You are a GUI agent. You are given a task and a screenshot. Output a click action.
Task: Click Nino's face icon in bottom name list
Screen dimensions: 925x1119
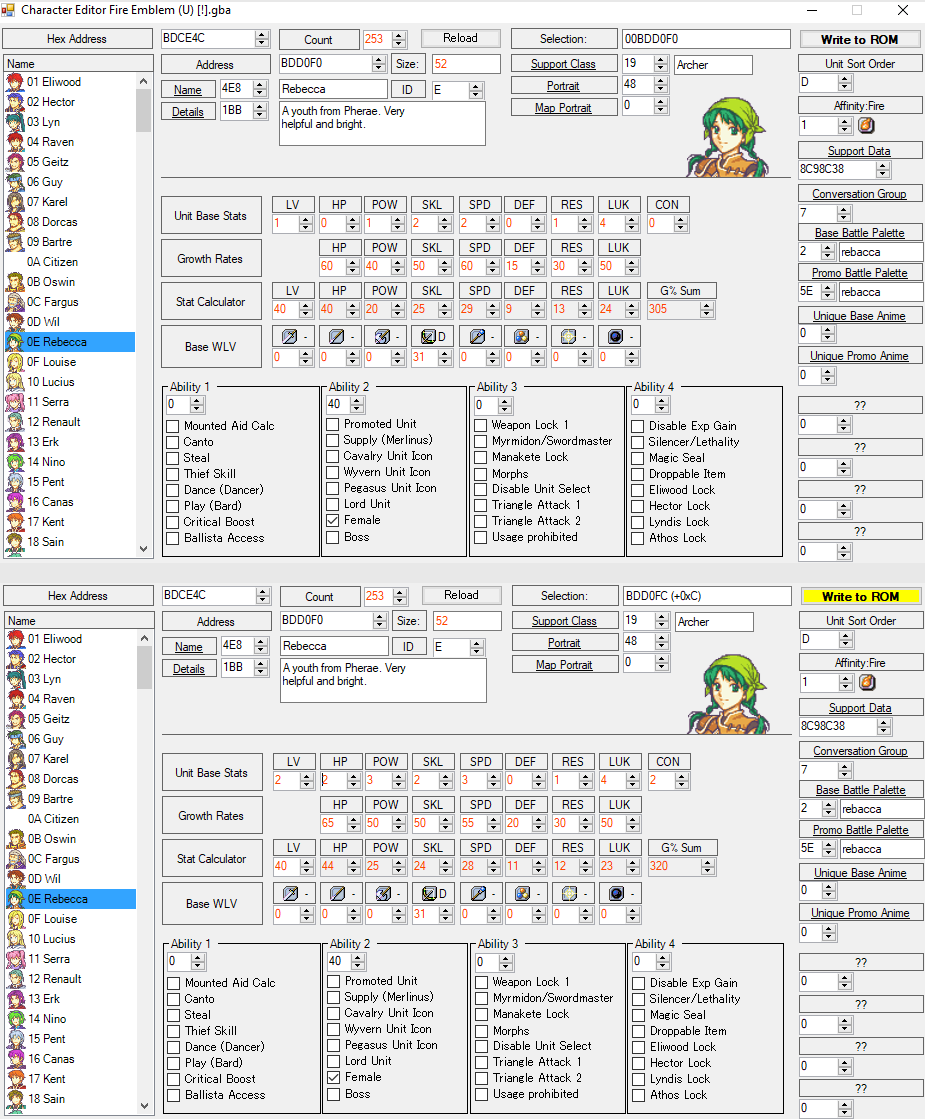pyautogui.click(x=16, y=1019)
